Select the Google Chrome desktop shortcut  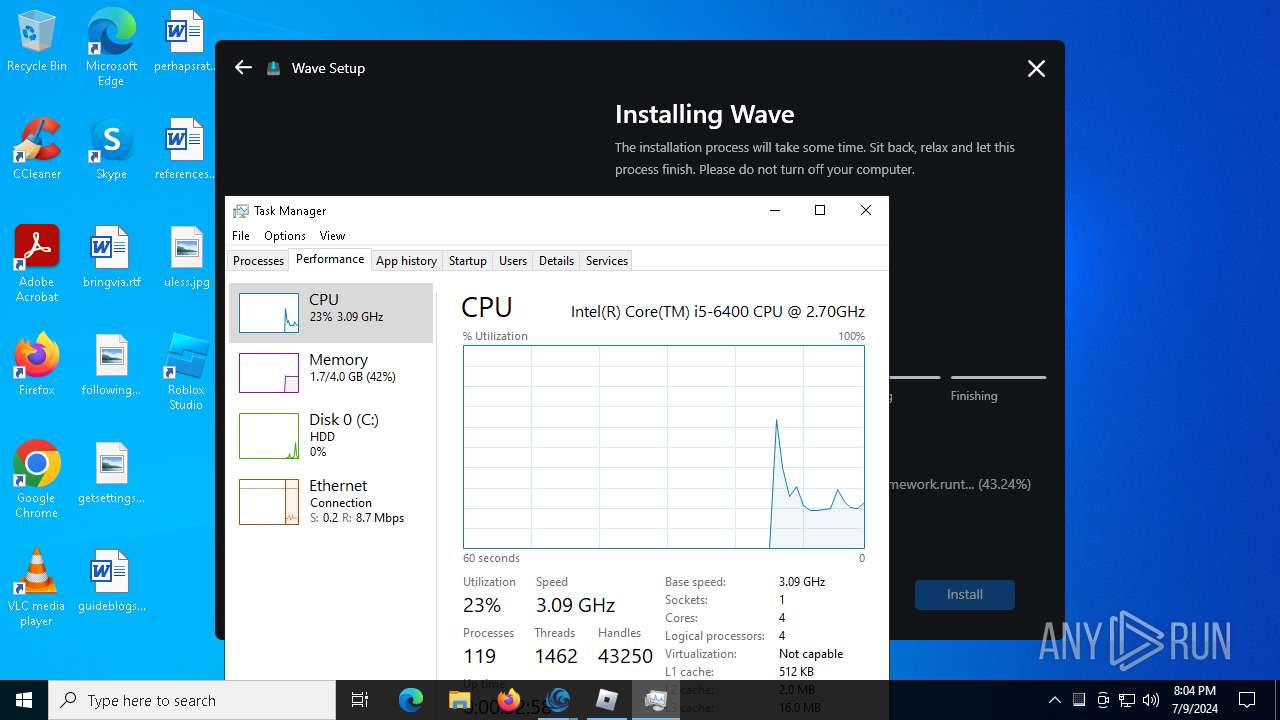point(37,480)
